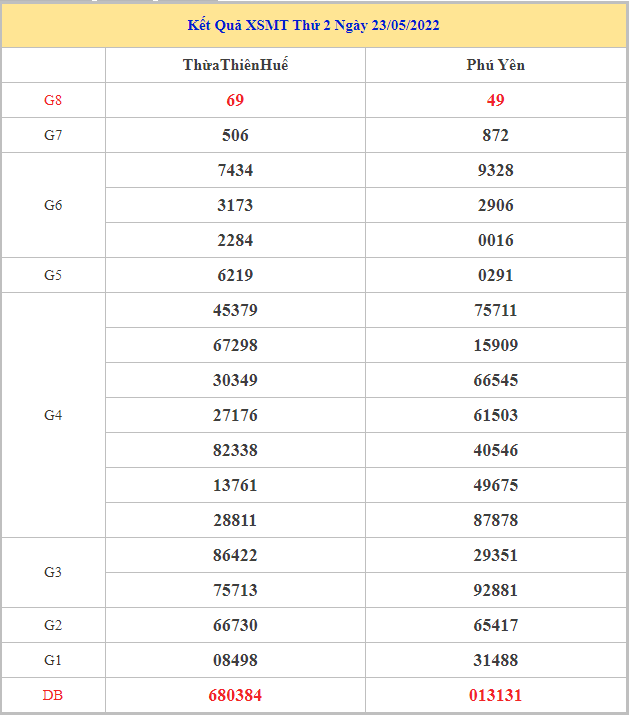Image resolution: width=629 pixels, height=715 pixels.
Task: Click the G5 number 6219
Action: pos(235,275)
